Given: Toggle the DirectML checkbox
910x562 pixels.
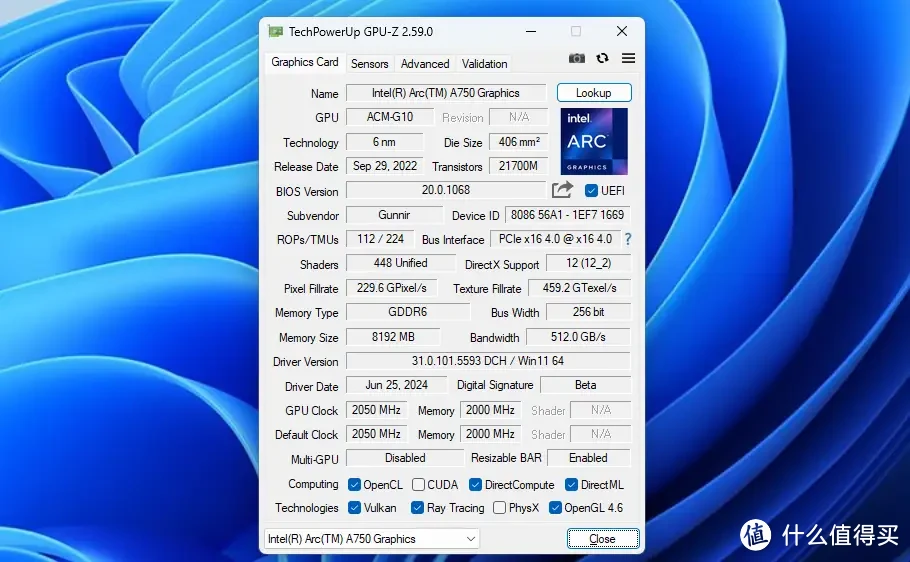Looking at the screenshot, I should click(571, 484).
